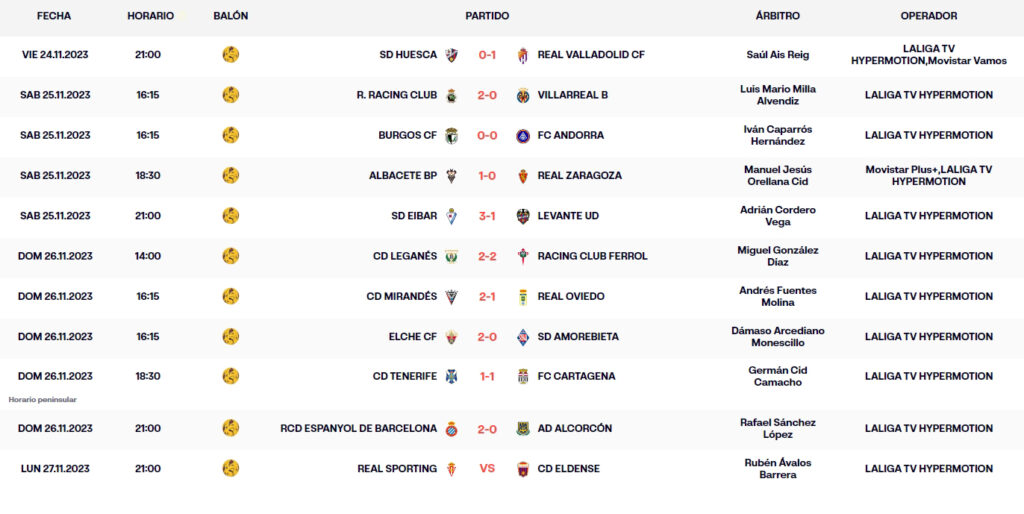1024x514 pixels.
Task: Click the CD Tenerife club crest
Action: (452, 376)
